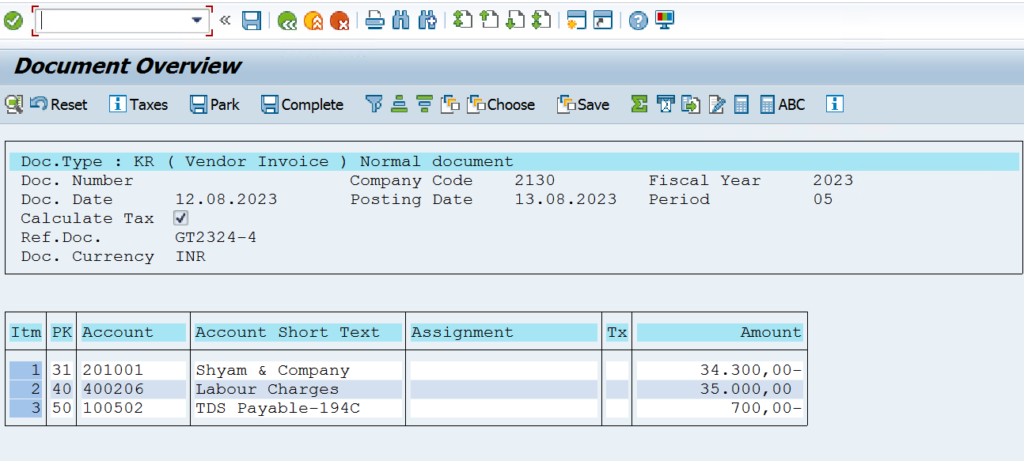
Task: Click the Create New Session icon
Action: [576, 21]
